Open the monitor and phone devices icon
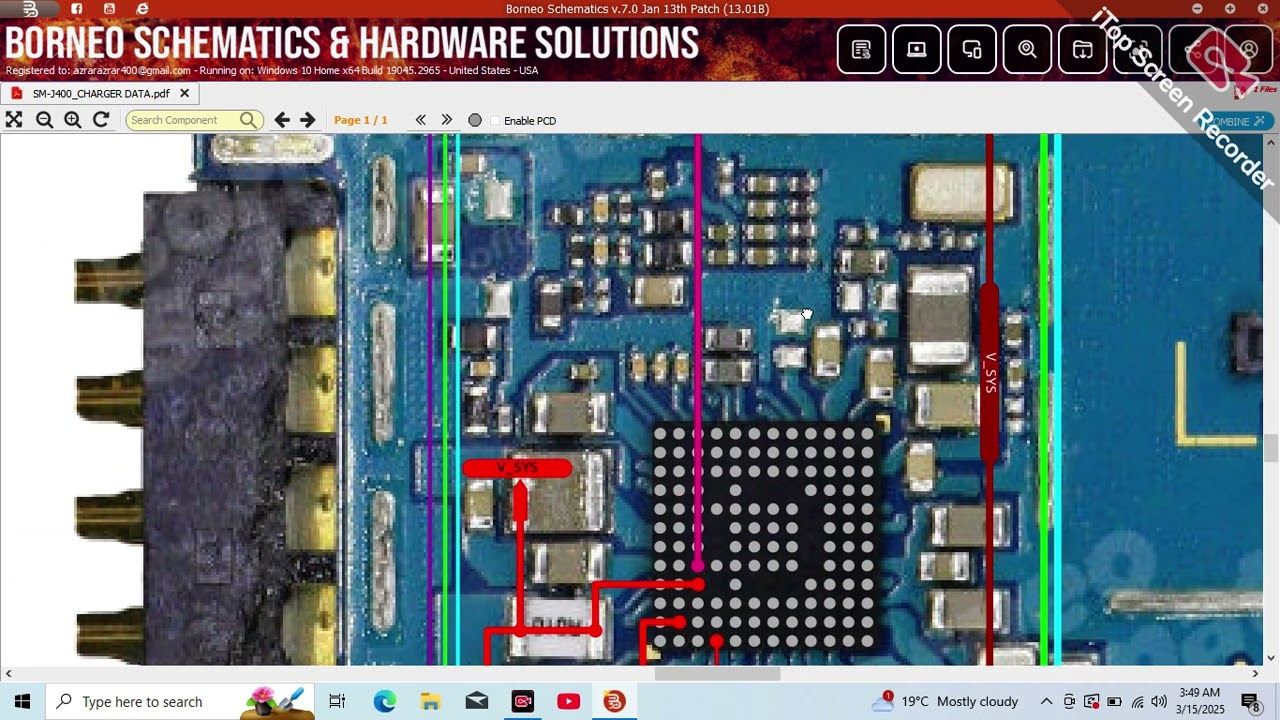The image size is (1280, 720). tap(972, 49)
